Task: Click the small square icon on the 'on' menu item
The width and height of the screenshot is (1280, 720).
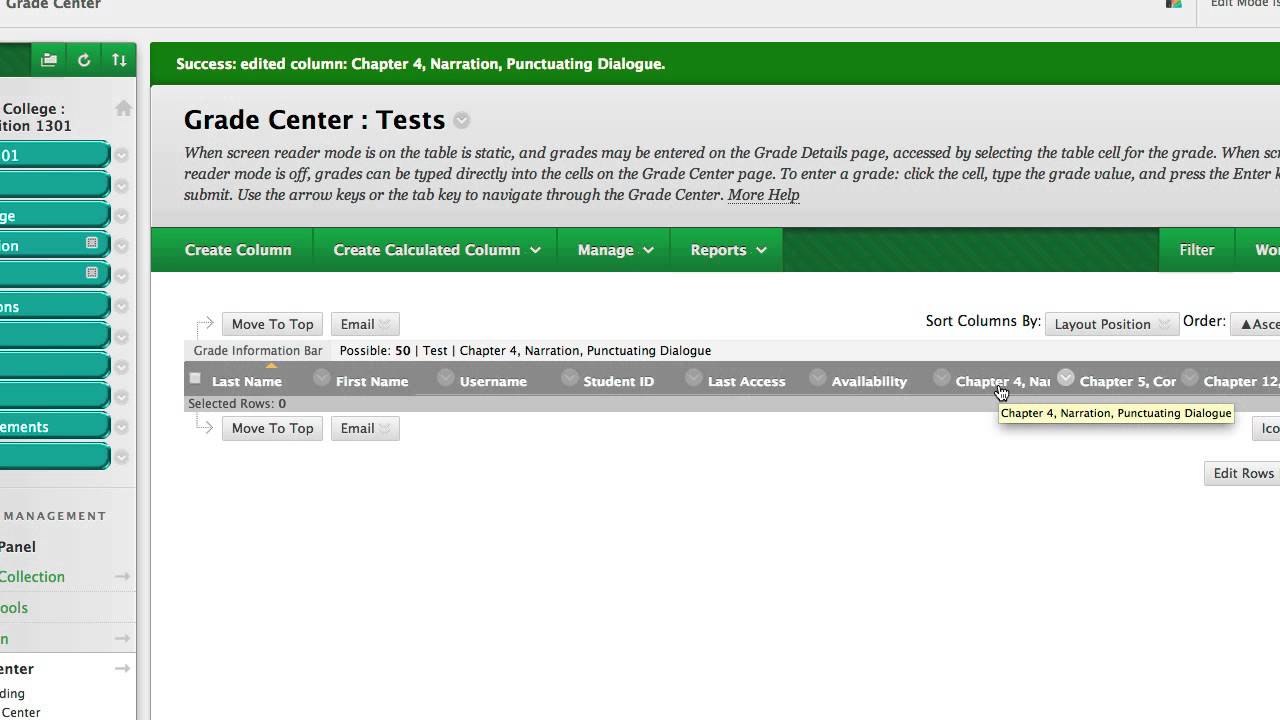Action: tap(92, 243)
